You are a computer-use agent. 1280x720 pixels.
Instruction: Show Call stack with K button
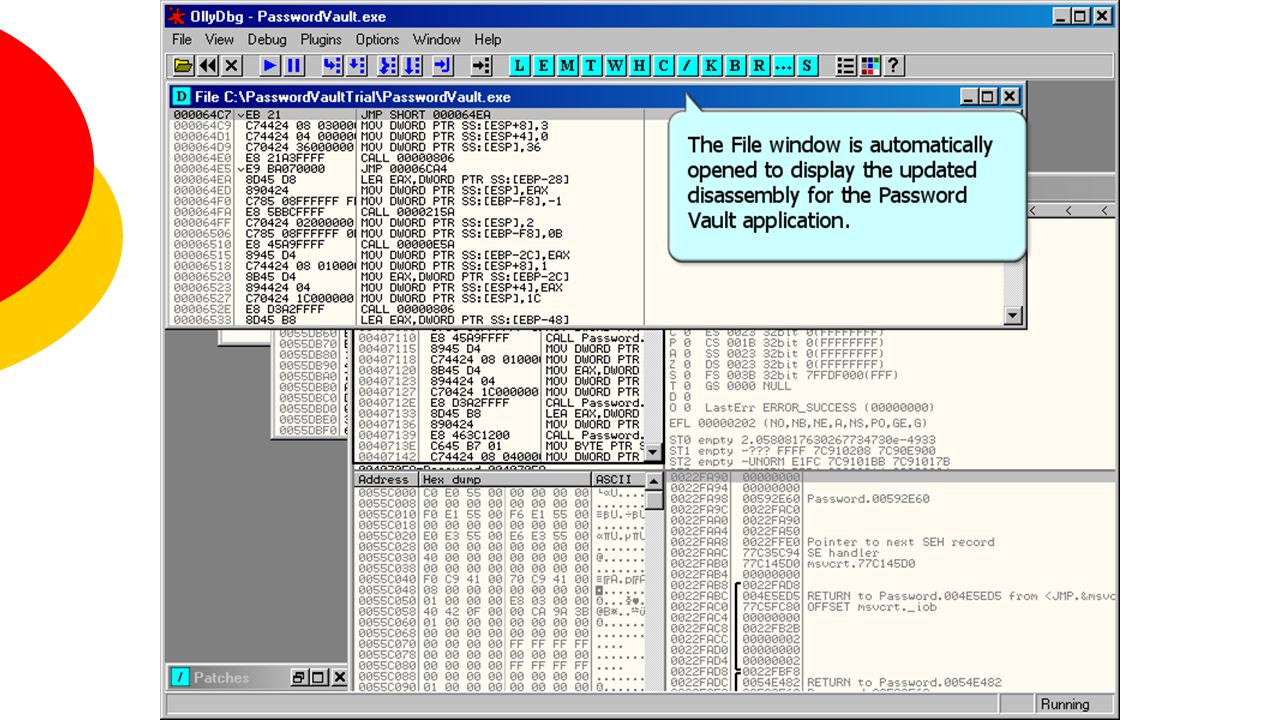coord(711,66)
